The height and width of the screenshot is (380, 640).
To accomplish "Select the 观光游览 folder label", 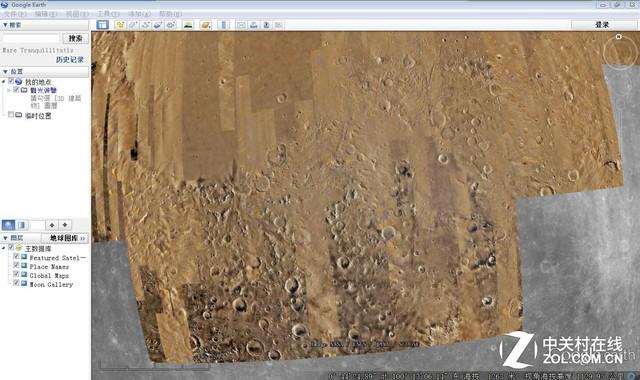I will click(x=43, y=90).
